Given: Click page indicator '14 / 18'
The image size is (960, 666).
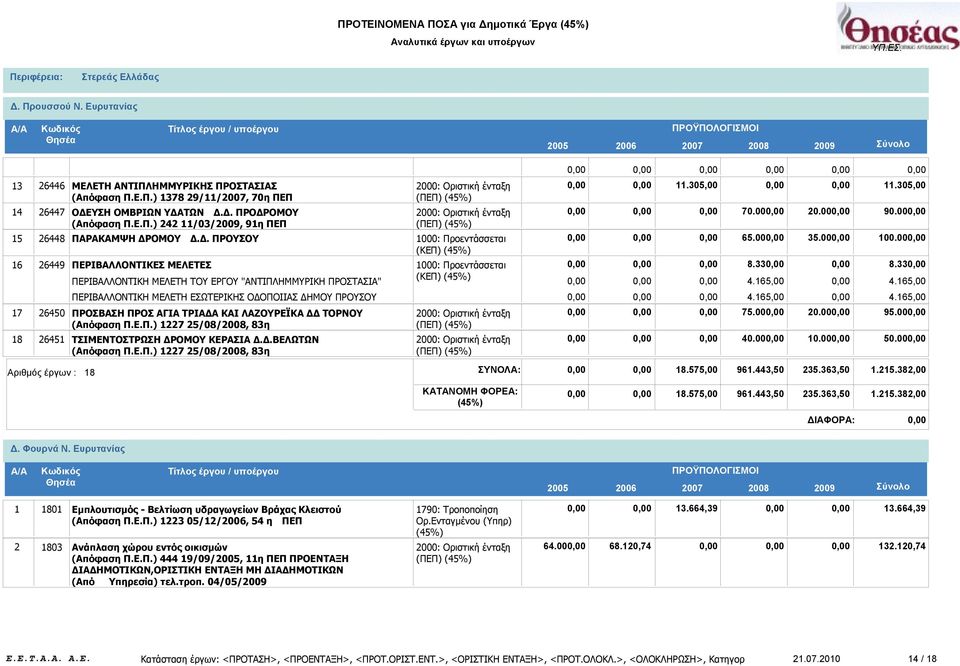Looking at the screenshot, I should coord(922,659).
